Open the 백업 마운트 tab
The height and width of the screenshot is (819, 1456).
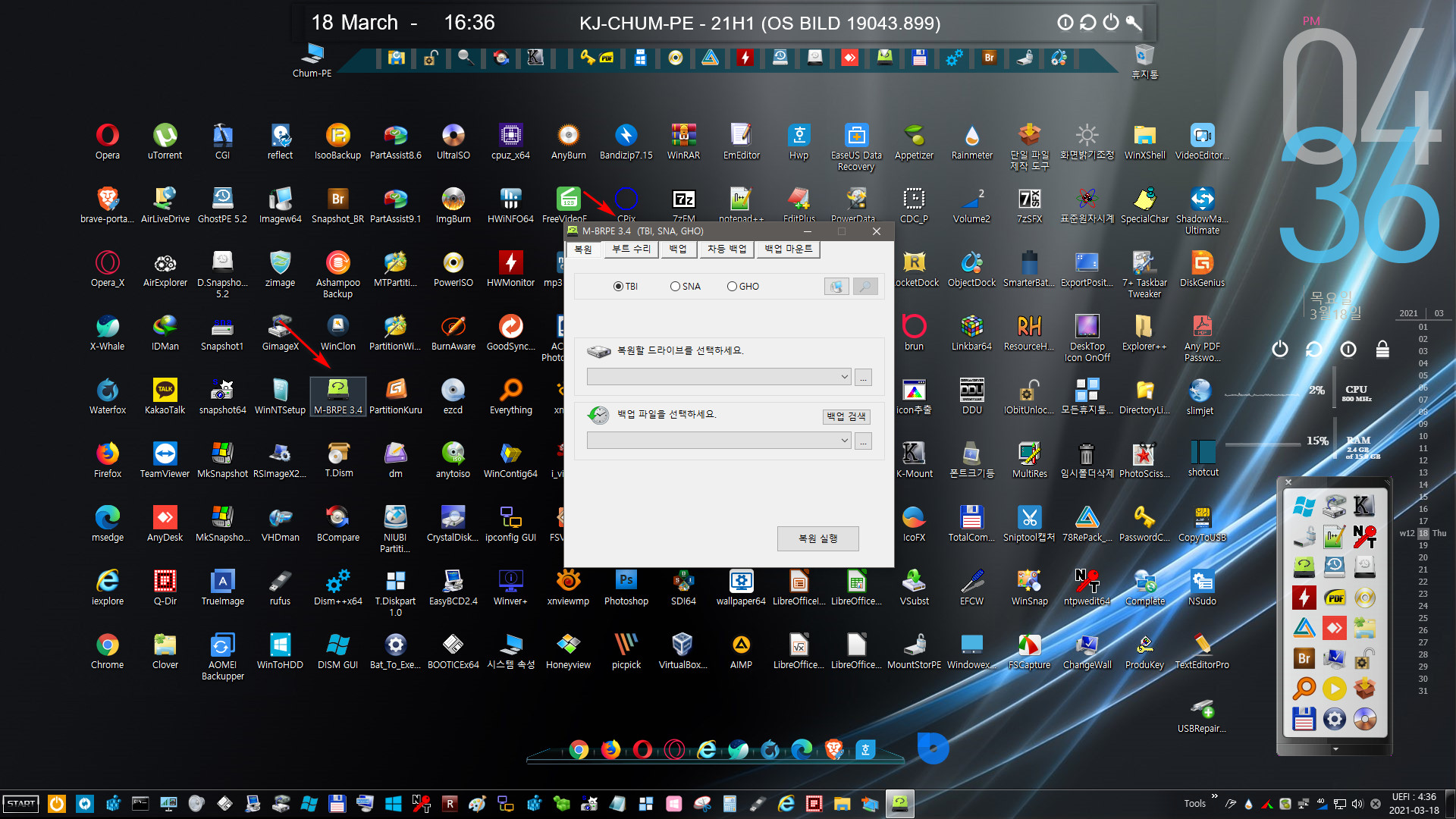[x=789, y=249]
